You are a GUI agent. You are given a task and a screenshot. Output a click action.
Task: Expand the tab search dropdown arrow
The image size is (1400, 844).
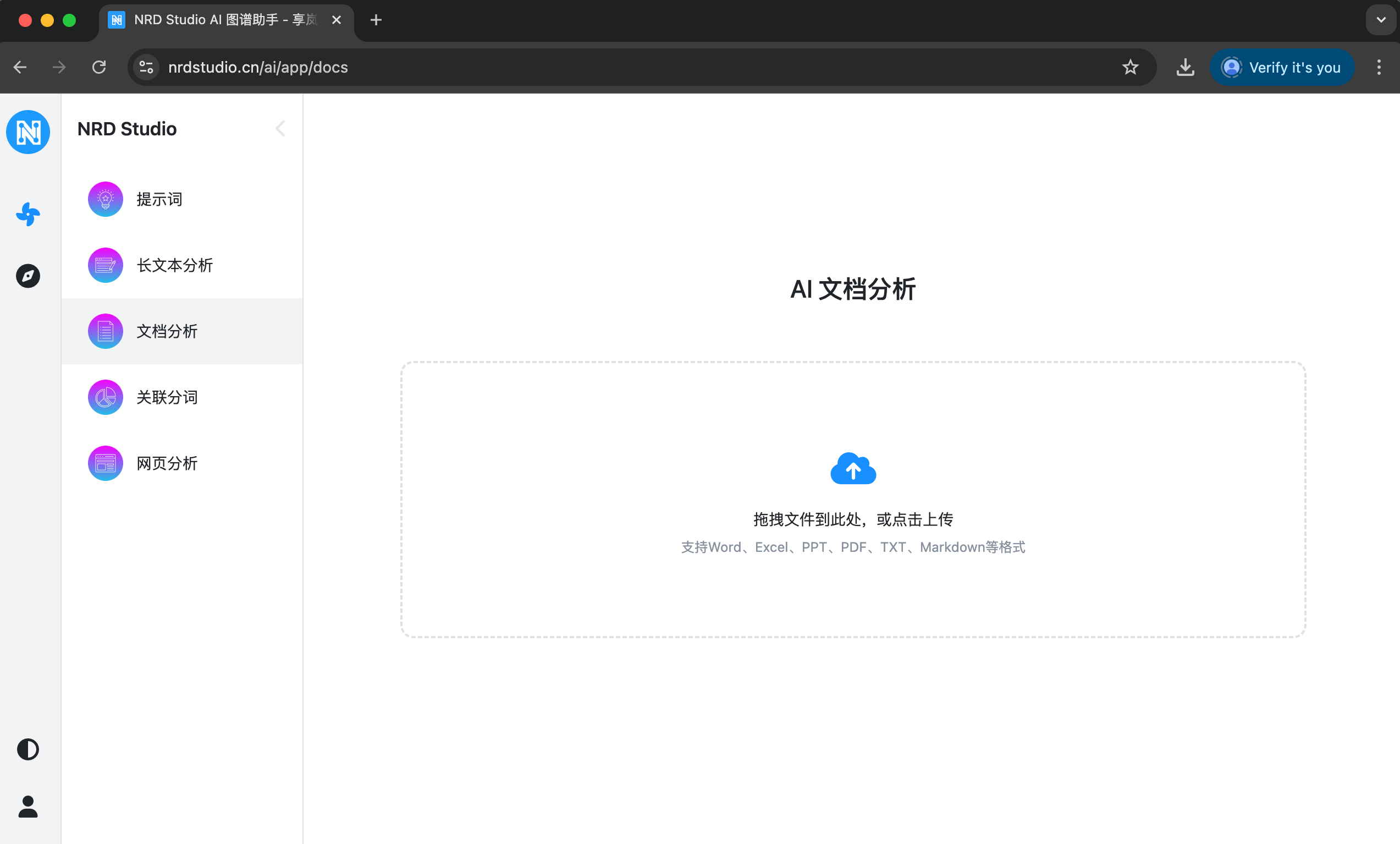click(x=1381, y=20)
